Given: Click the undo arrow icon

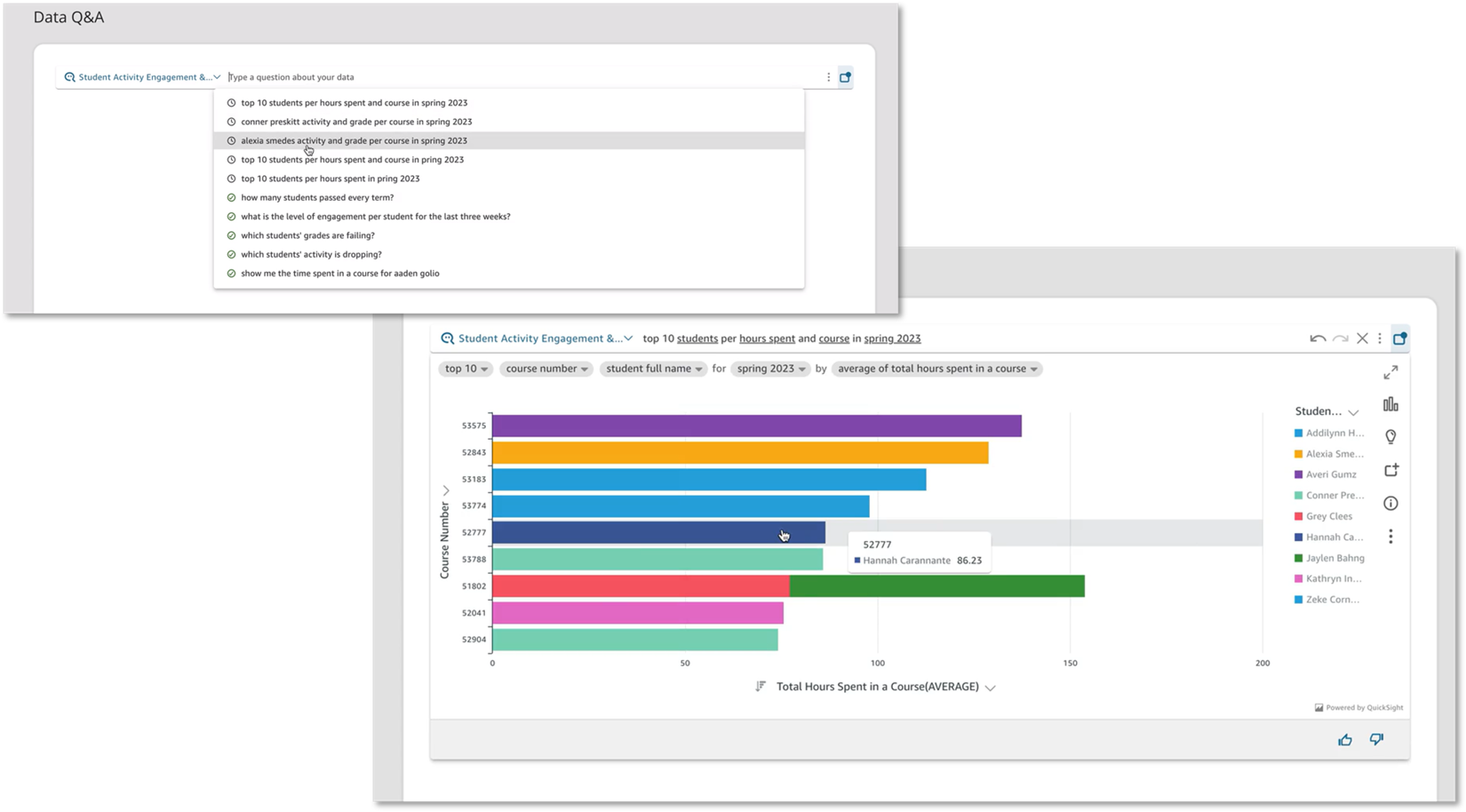Looking at the screenshot, I should coord(1318,338).
